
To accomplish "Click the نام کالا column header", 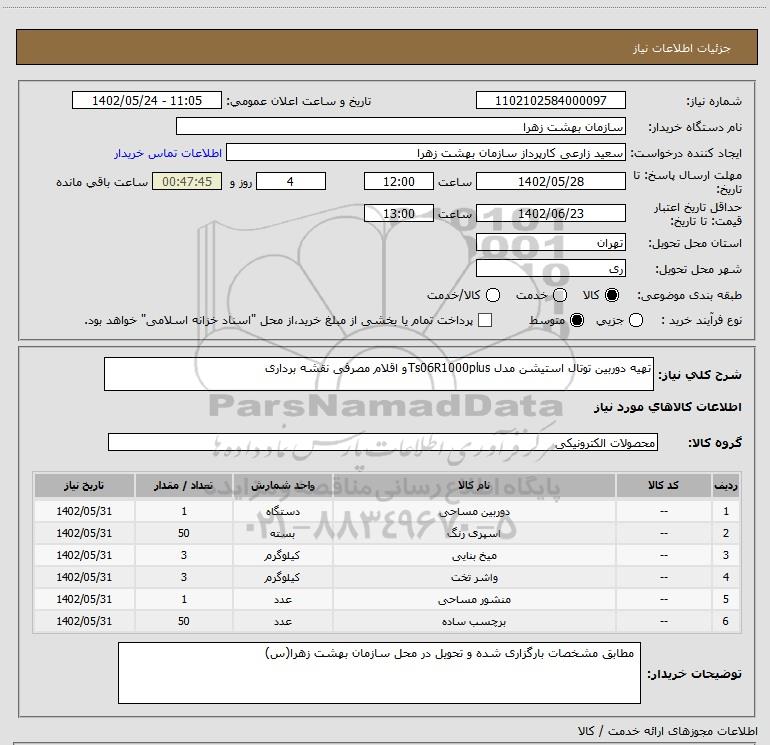I will pyautogui.click(x=474, y=485).
